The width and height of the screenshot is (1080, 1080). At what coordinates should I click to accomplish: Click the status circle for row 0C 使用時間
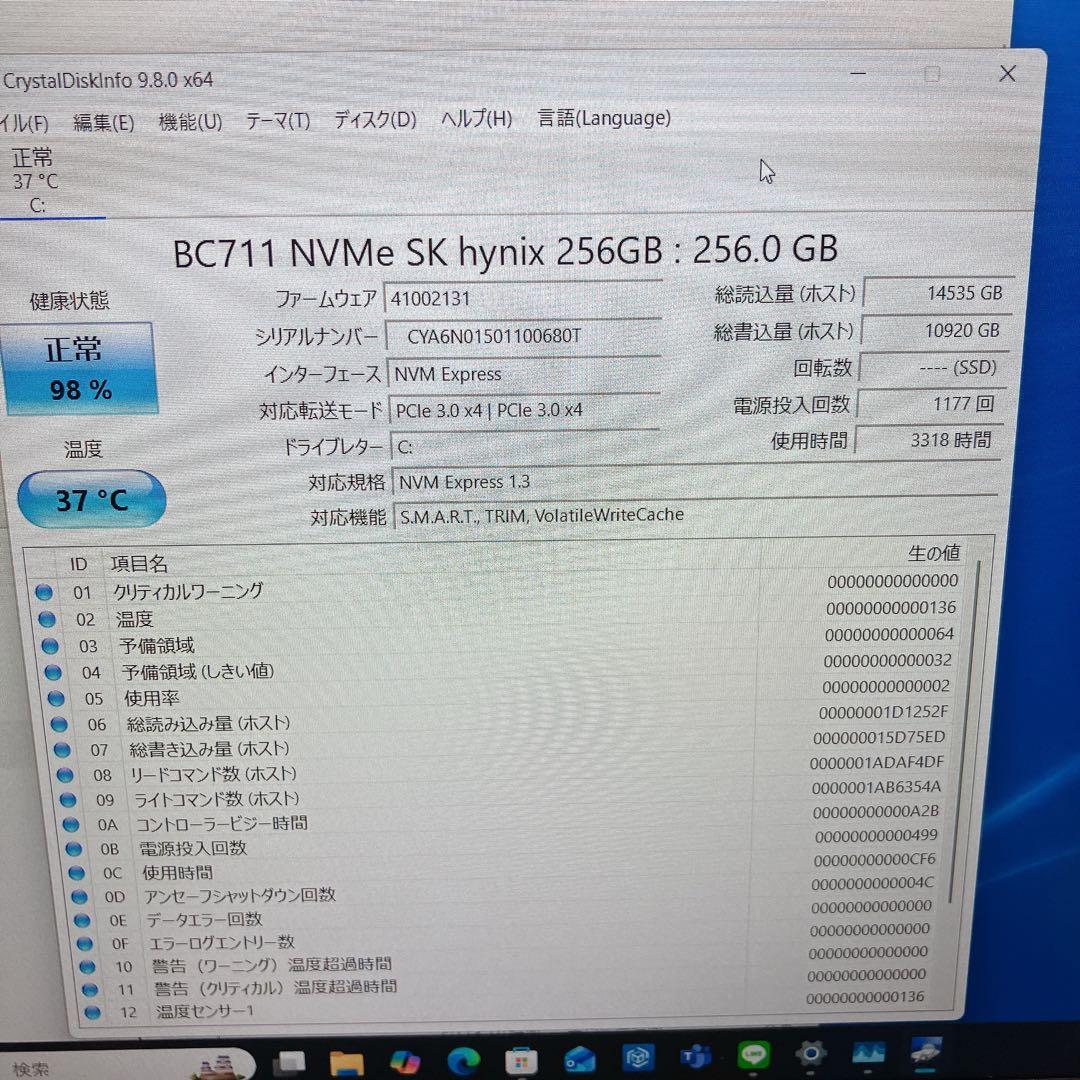point(76,873)
